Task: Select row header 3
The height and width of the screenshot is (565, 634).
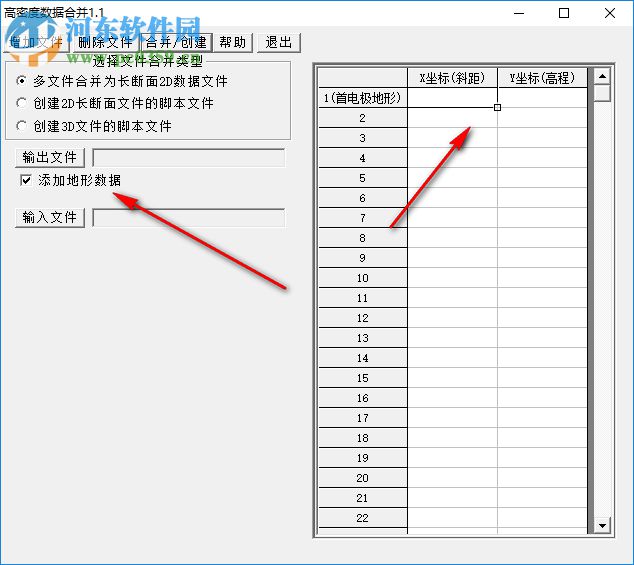Action: pos(363,138)
